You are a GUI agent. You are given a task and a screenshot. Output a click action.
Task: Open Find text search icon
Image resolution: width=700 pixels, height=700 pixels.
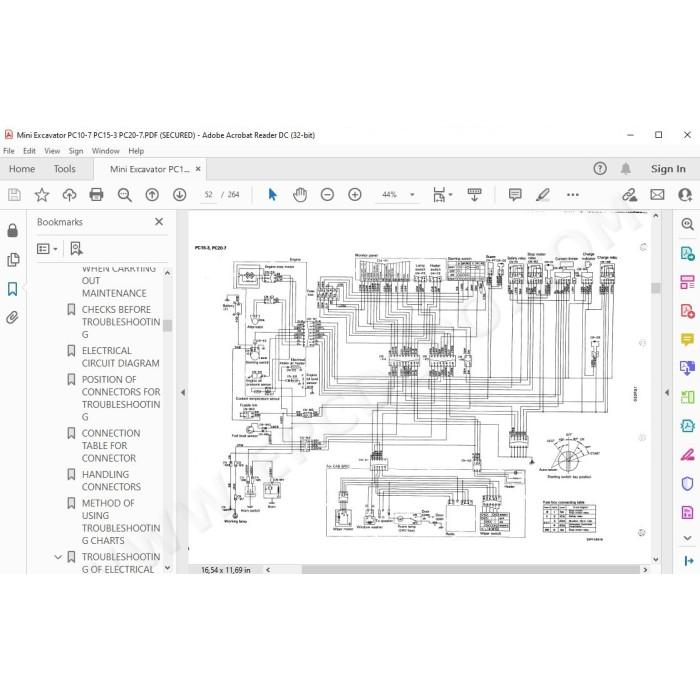(125, 195)
